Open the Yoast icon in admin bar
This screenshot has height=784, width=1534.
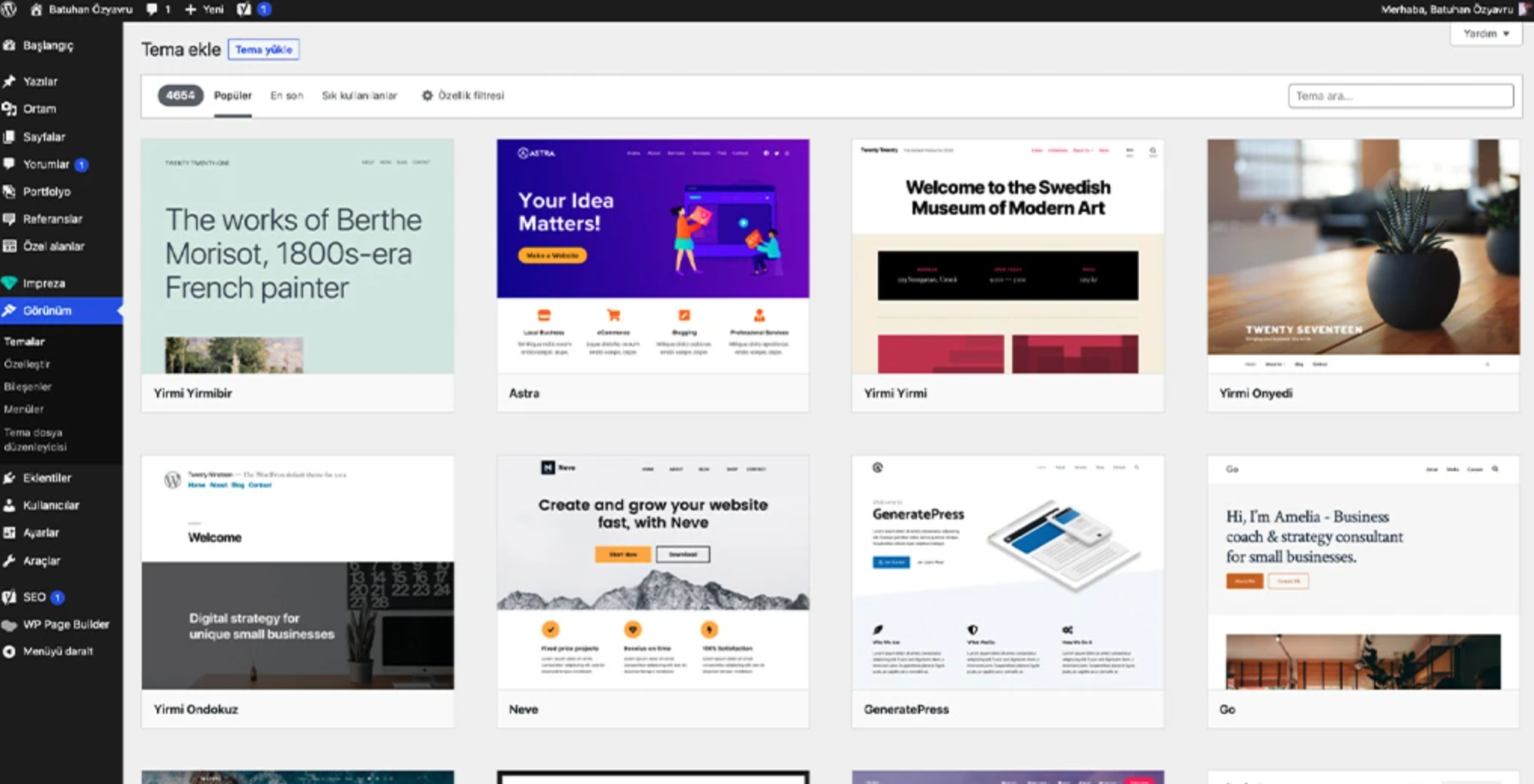click(244, 10)
